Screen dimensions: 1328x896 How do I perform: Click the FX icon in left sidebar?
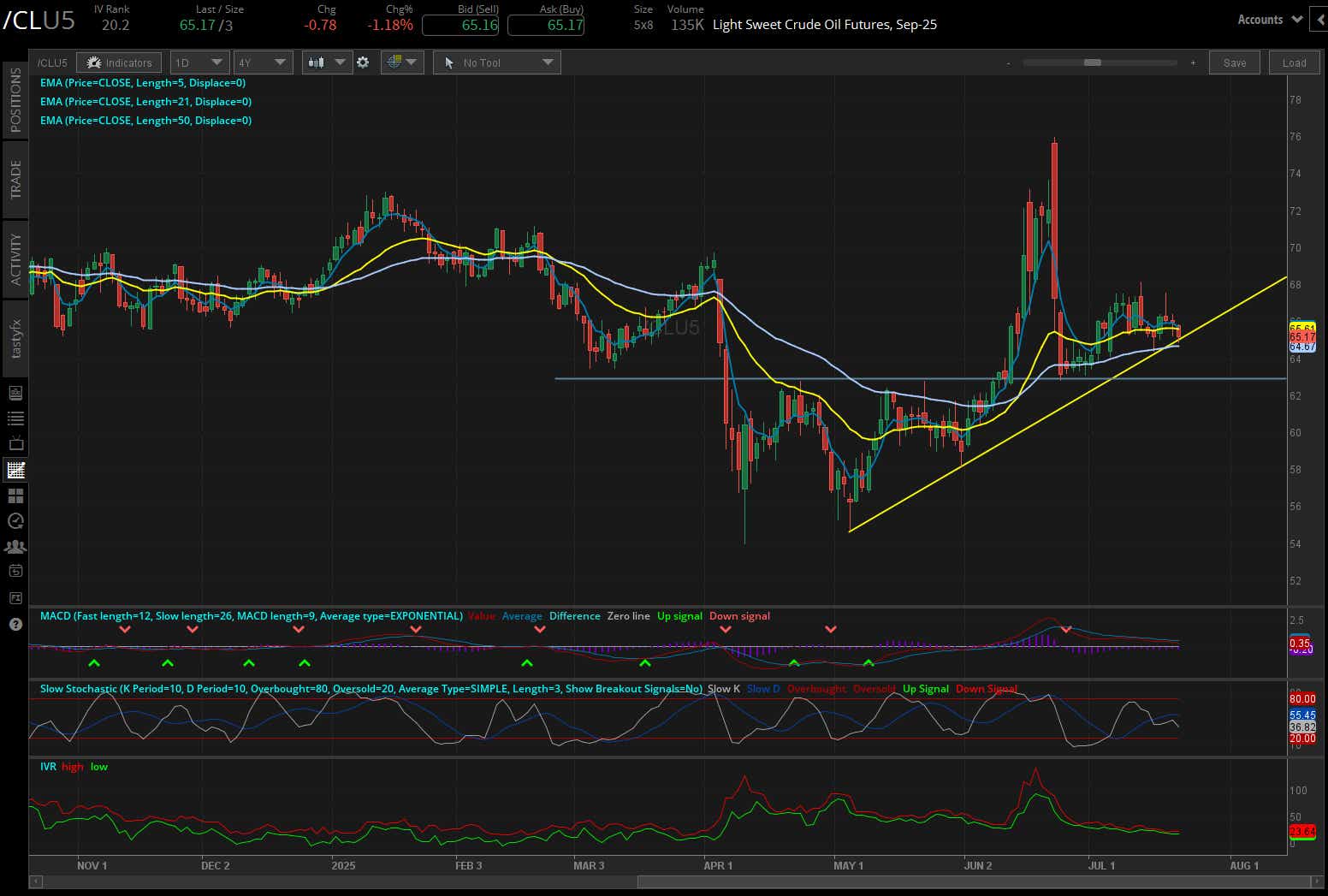coord(15,596)
